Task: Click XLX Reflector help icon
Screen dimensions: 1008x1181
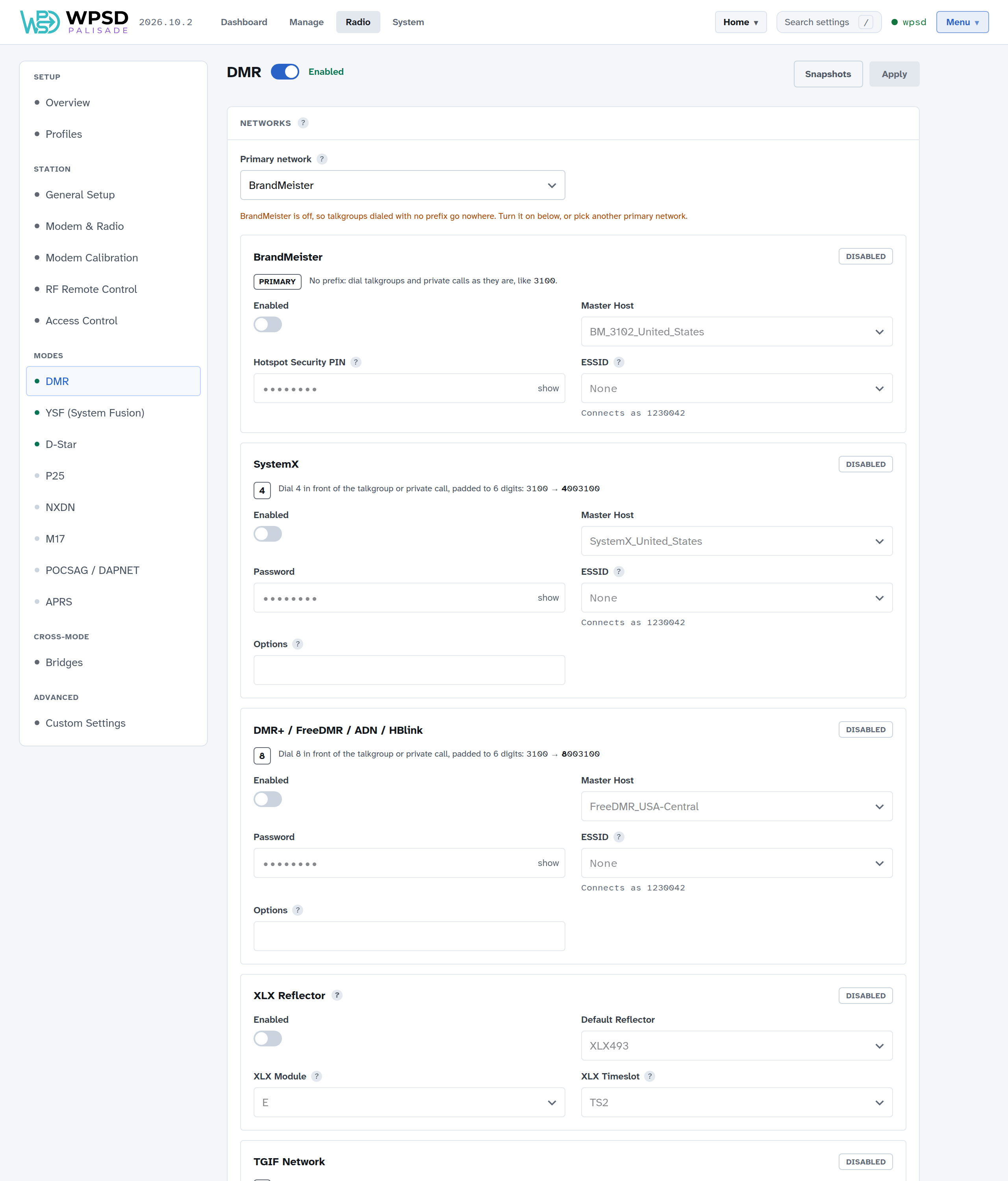Action: [337, 995]
